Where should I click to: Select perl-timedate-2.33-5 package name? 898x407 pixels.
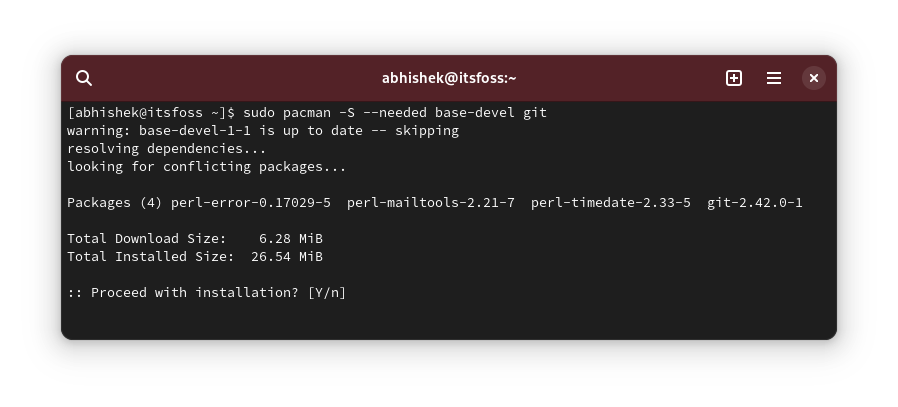pos(611,203)
